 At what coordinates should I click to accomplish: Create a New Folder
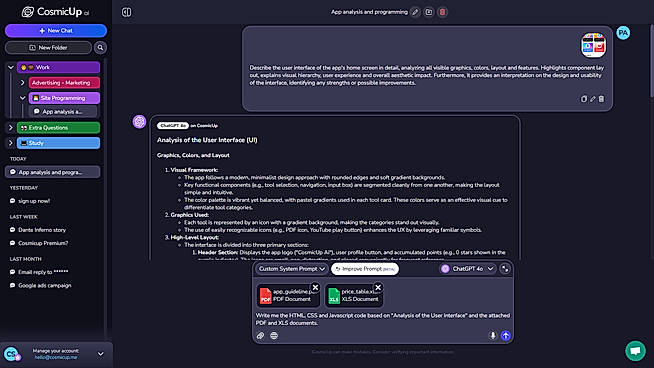tap(48, 48)
